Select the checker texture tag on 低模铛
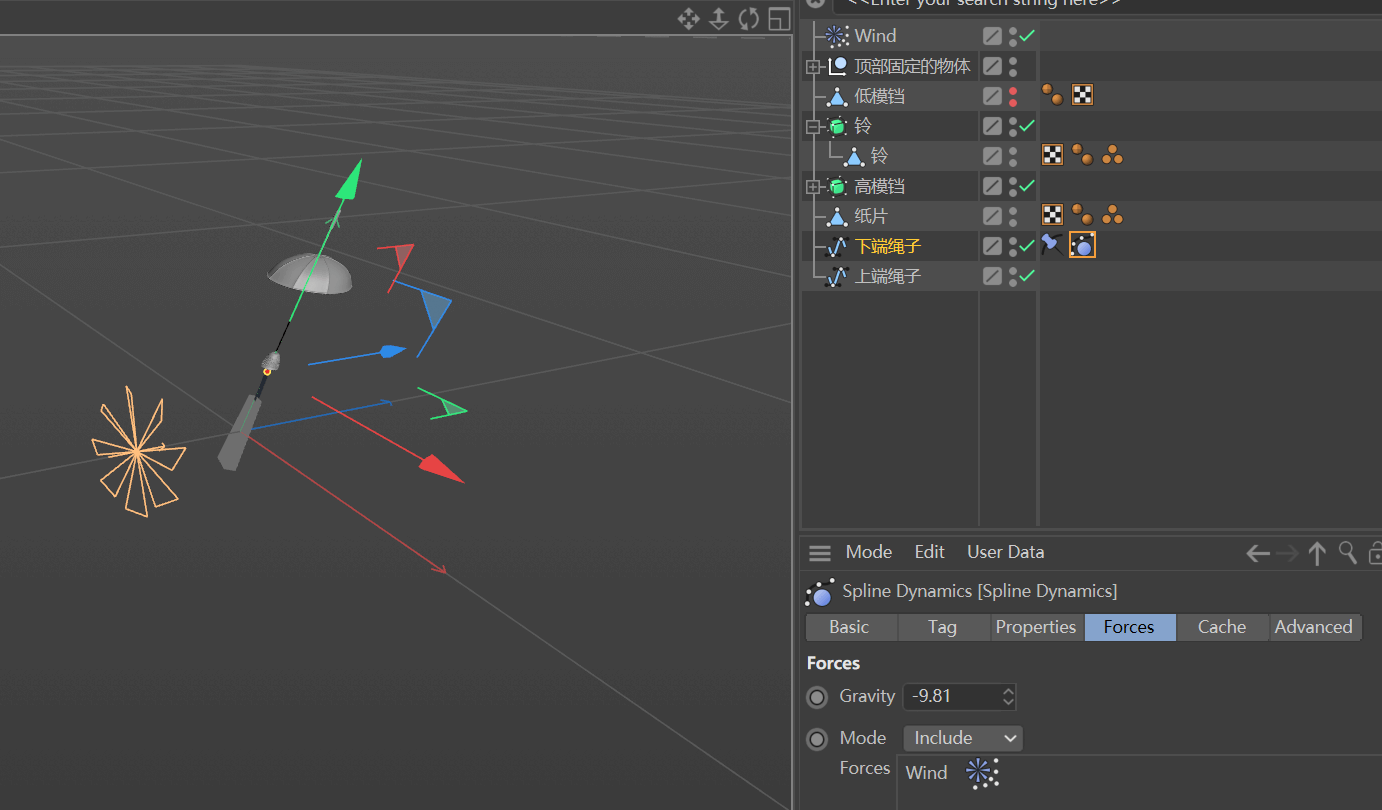1382x810 pixels. [1082, 95]
